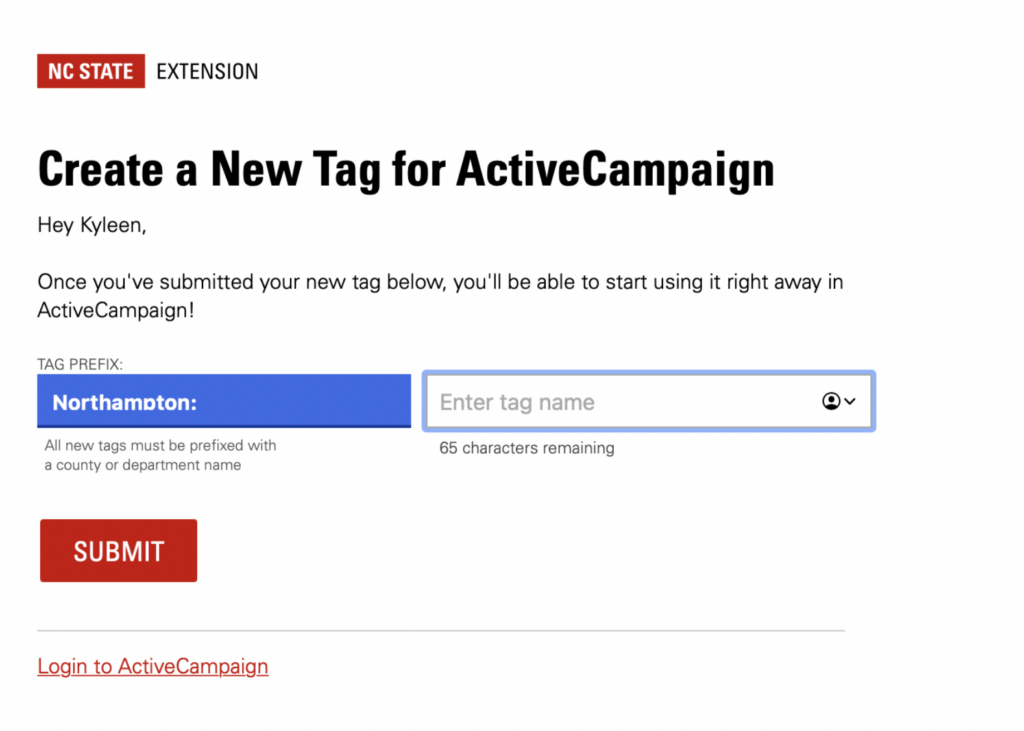Viewport: 1024px width, 731px height.
Task: Click the TAG PREFIX label
Action: (x=80, y=364)
